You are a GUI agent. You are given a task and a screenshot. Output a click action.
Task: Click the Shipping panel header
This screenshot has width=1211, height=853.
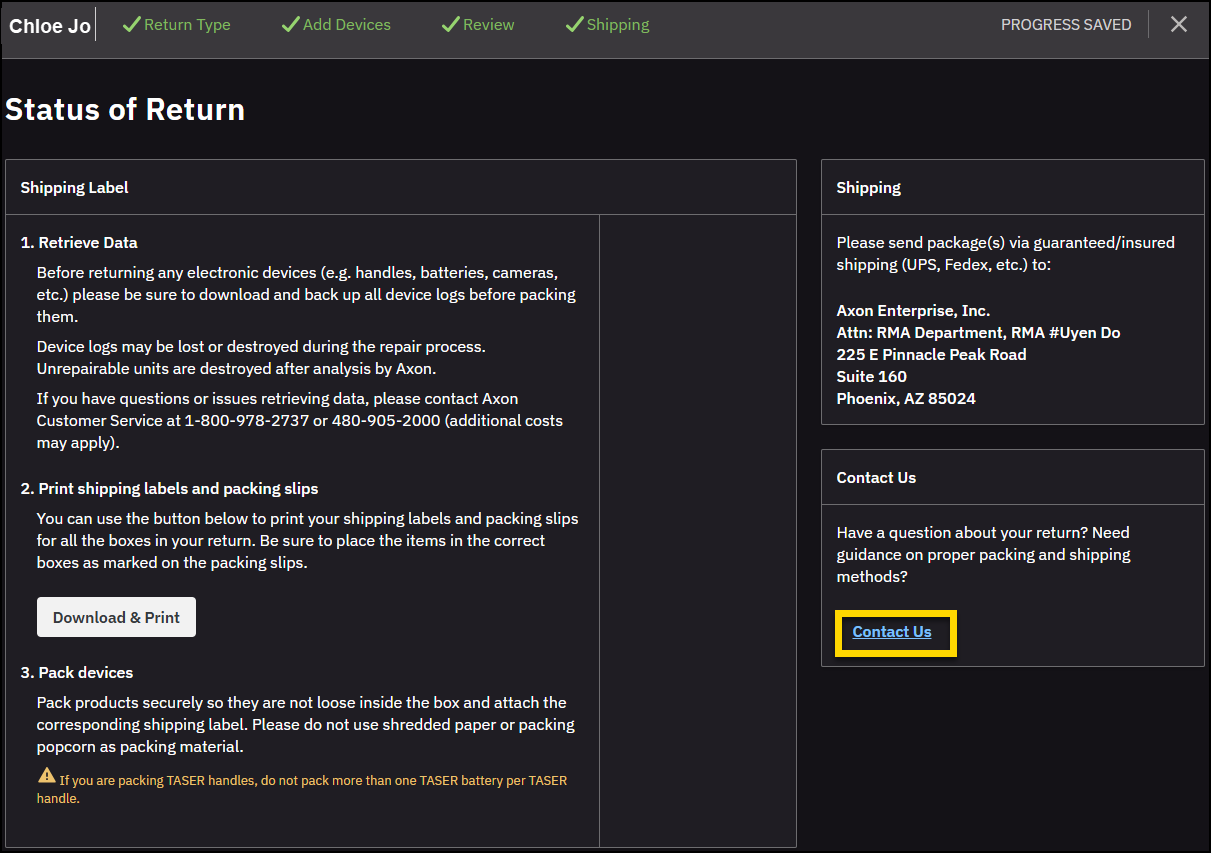point(868,187)
